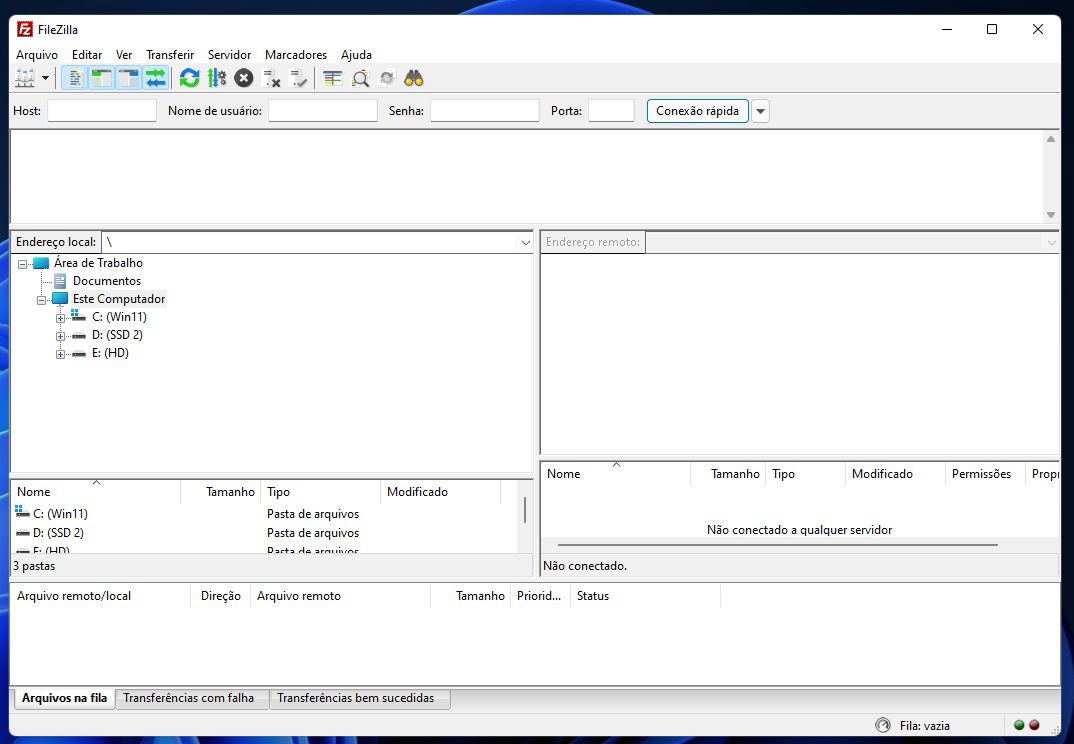Open the Site Manager dropdown arrow
This screenshot has height=744, width=1074.
tap(45, 78)
